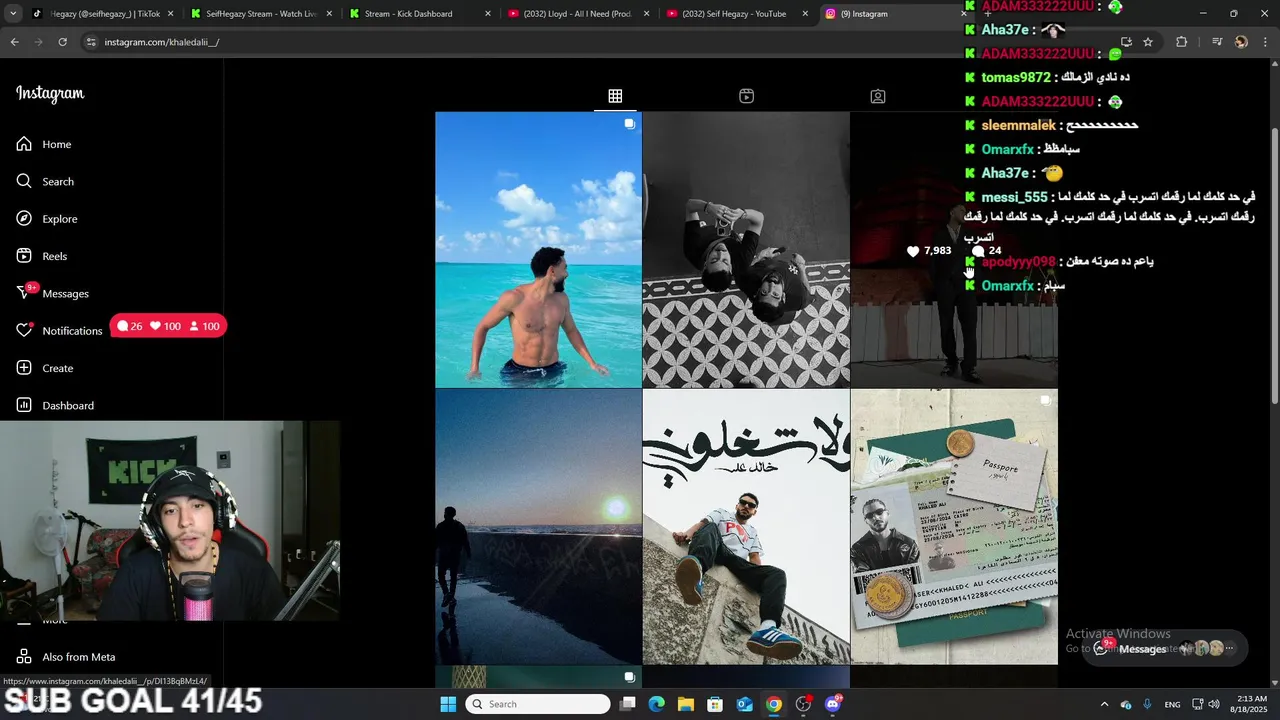Switch to the Reels profile tab
The image size is (1280, 720).
click(746, 96)
